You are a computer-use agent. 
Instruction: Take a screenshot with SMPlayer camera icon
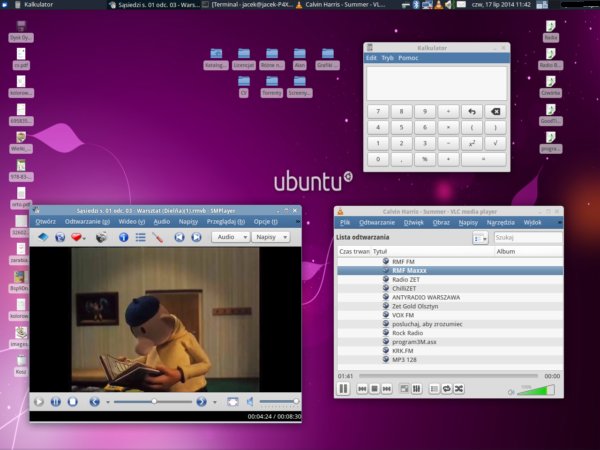(x=101, y=237)
